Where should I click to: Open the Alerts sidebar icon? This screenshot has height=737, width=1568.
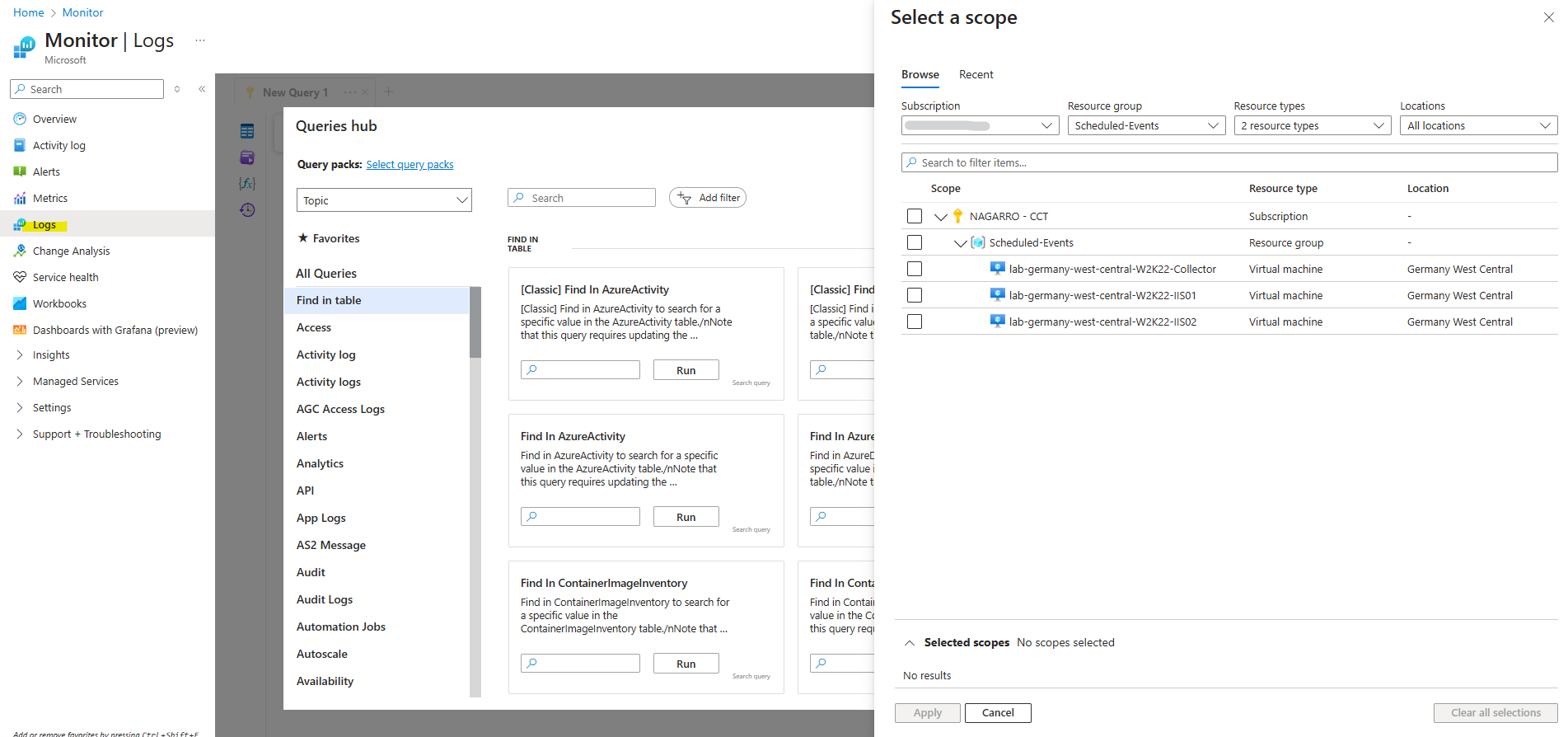pos(20,171)
